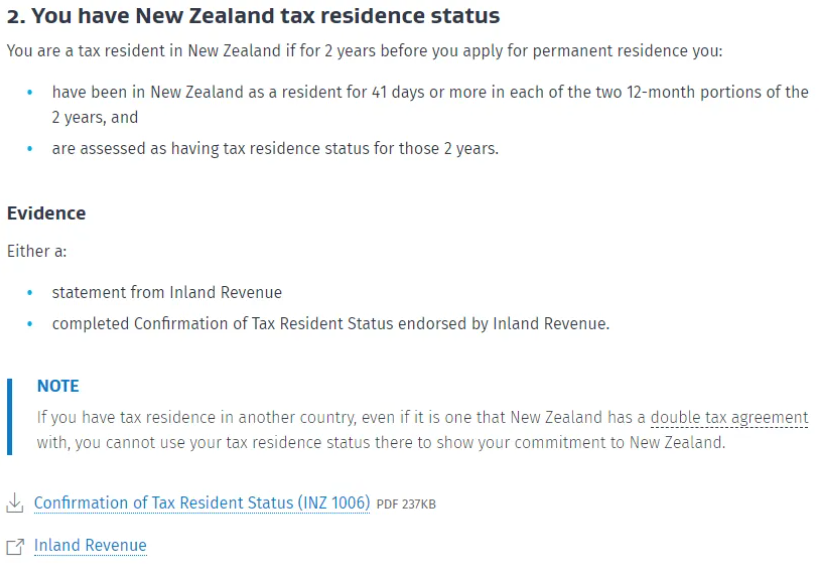Click the blue bullet before '41 days or more' item

[x=30, y=92]
